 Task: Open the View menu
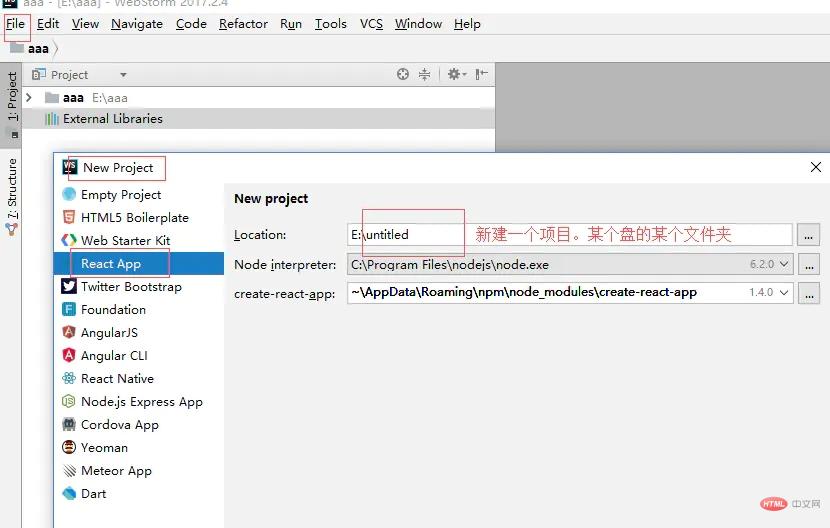[85, 24]
